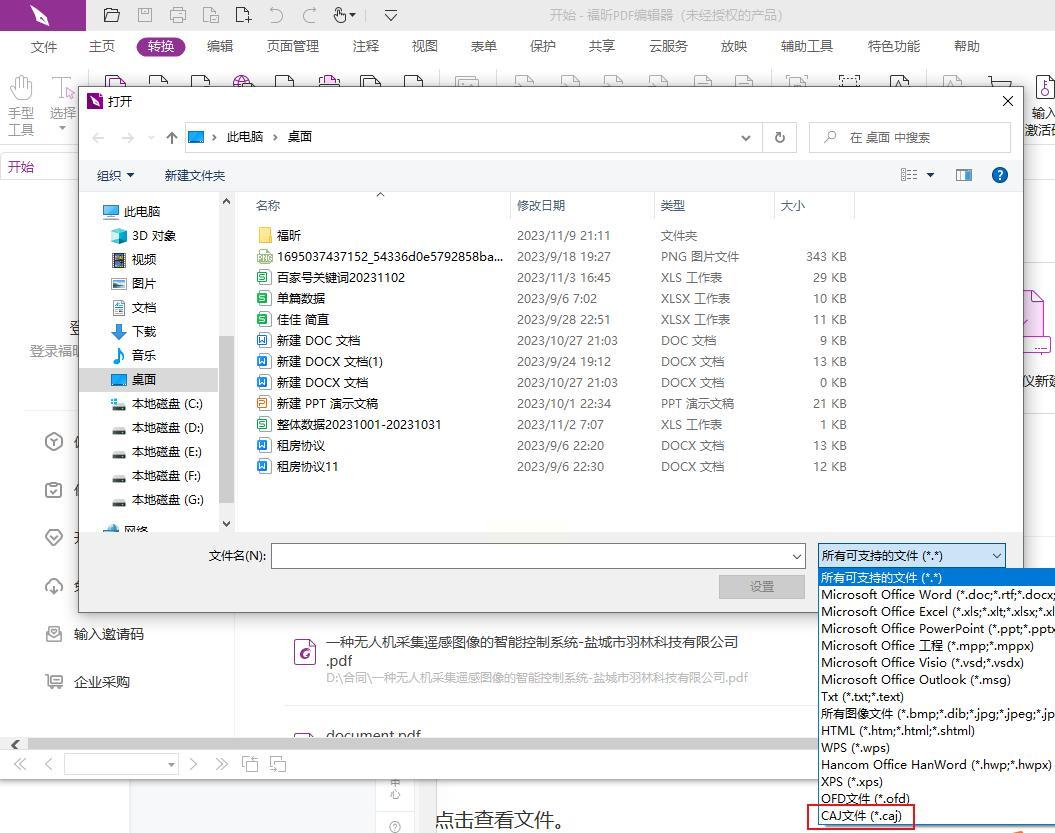
Task: Sort by 大小 column header
Action: [x=793, y=205]
